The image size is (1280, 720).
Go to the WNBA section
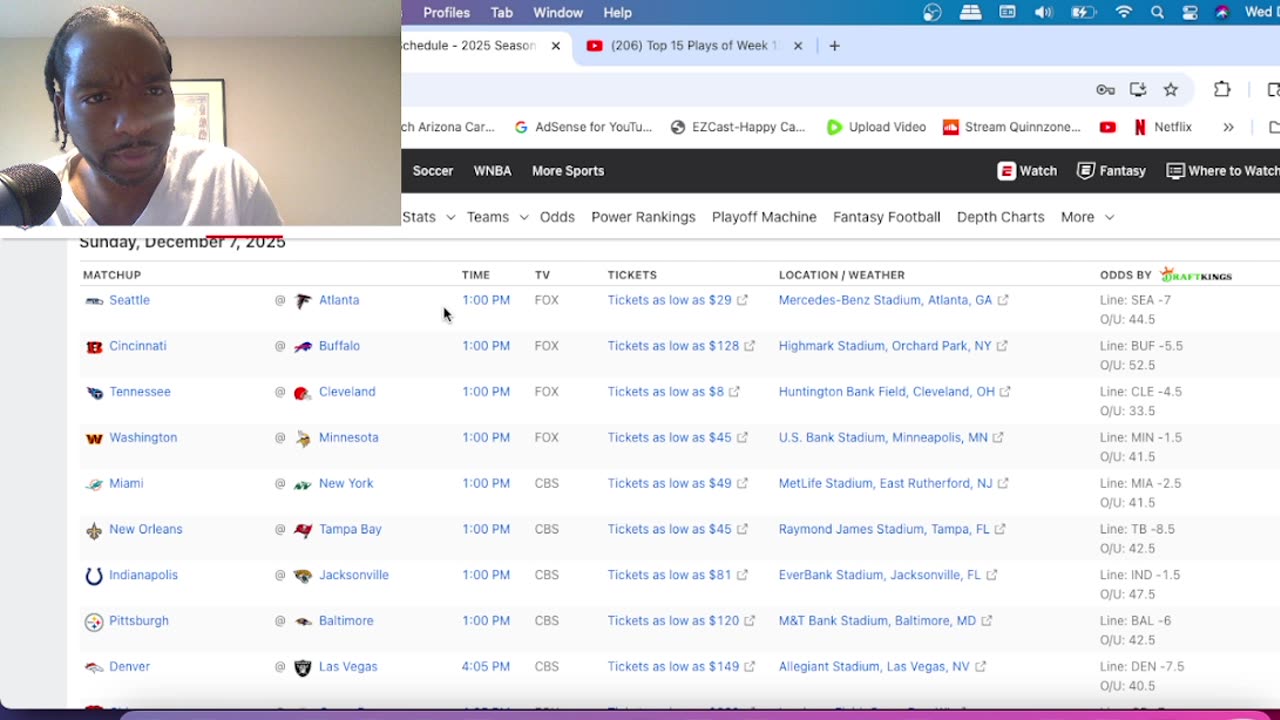tap(492, 171)
